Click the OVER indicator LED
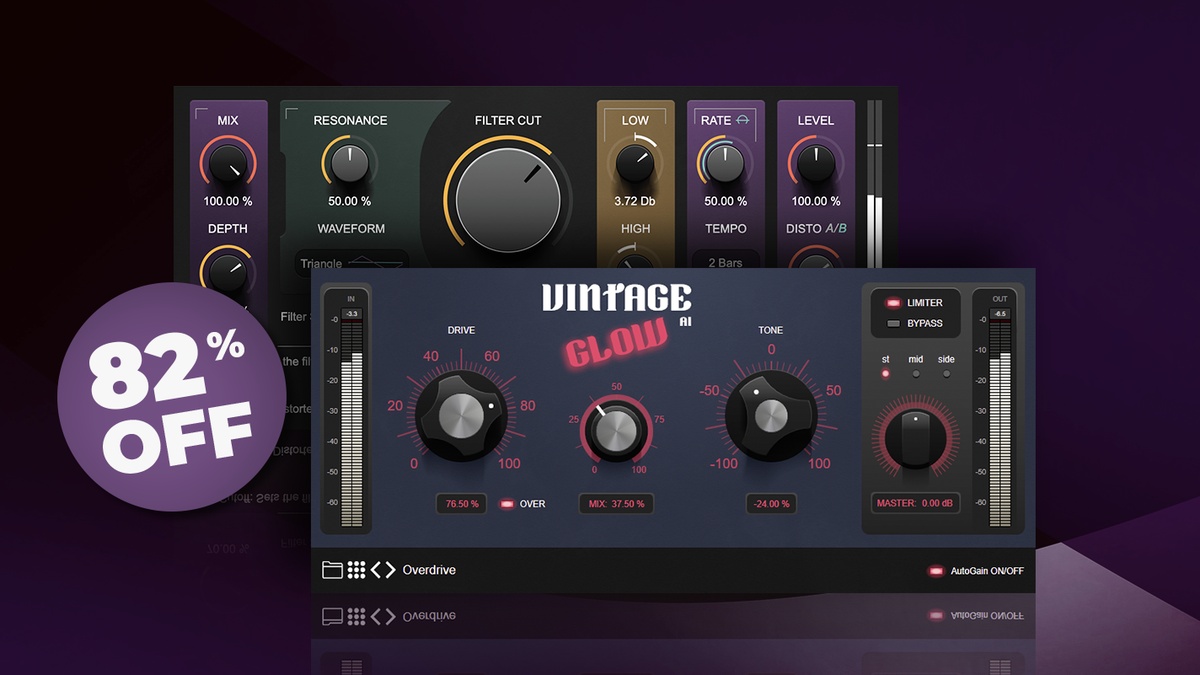 tap(507, 503)
